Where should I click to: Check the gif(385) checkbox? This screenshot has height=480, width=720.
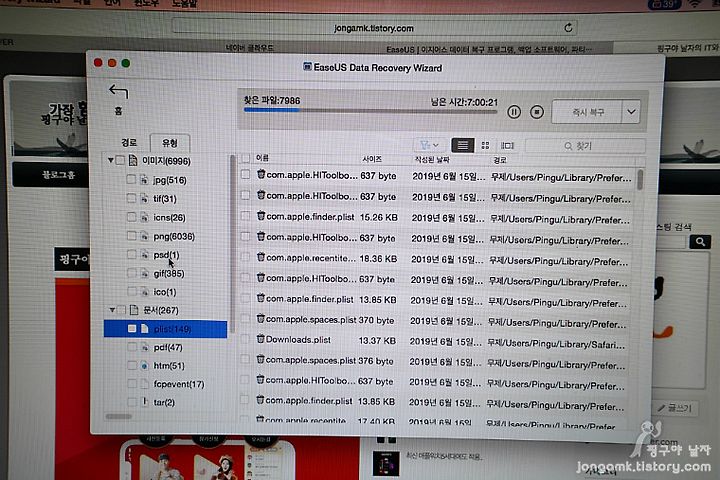tap(131, 273)
